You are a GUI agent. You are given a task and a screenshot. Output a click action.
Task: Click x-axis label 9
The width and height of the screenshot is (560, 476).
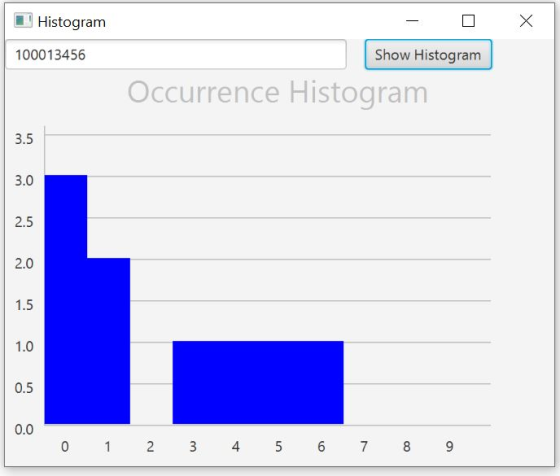[450, 446]
